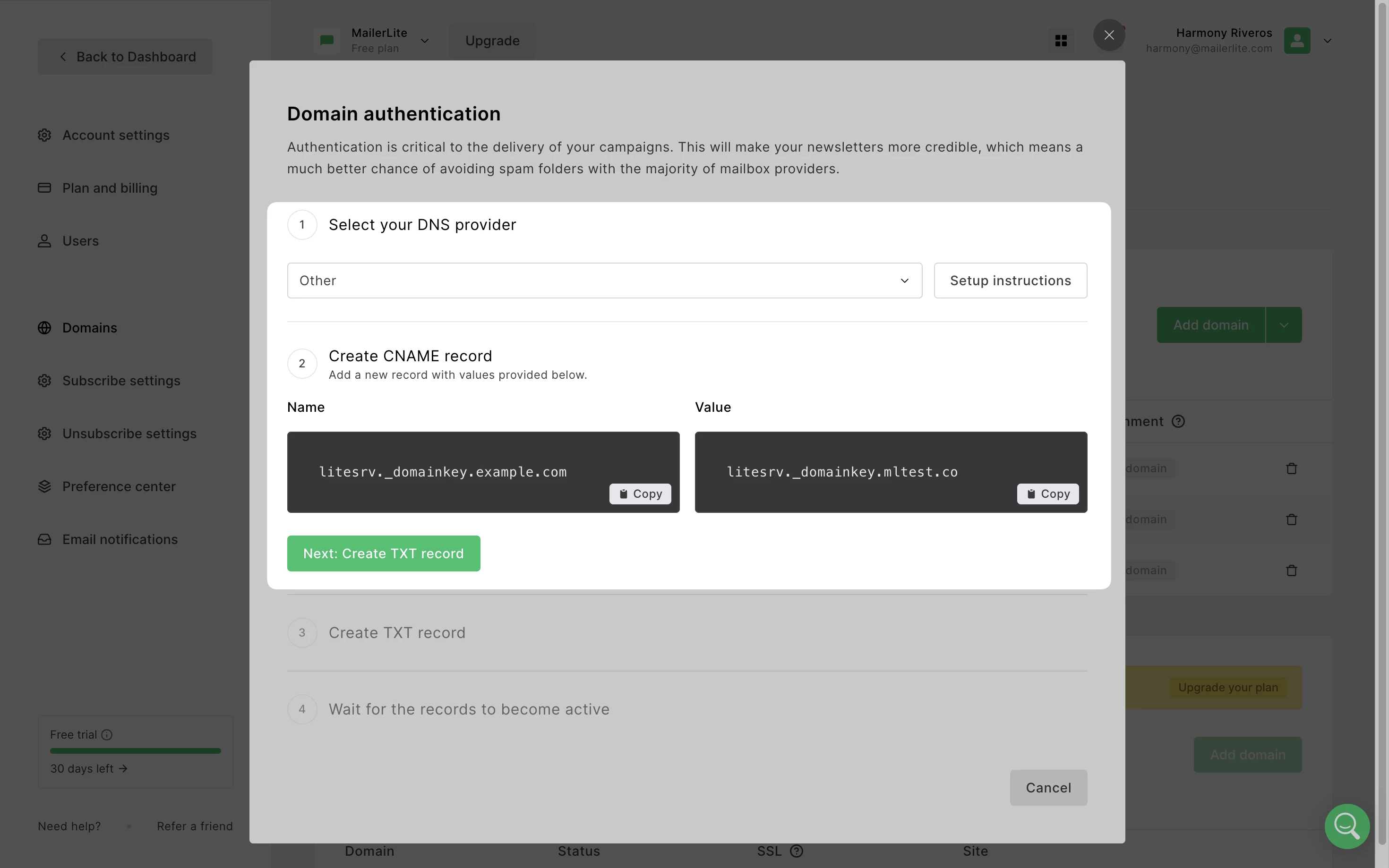Copy the CNAME record Value field
This screenshot has width=1389, height=868.
[1048, 494]
